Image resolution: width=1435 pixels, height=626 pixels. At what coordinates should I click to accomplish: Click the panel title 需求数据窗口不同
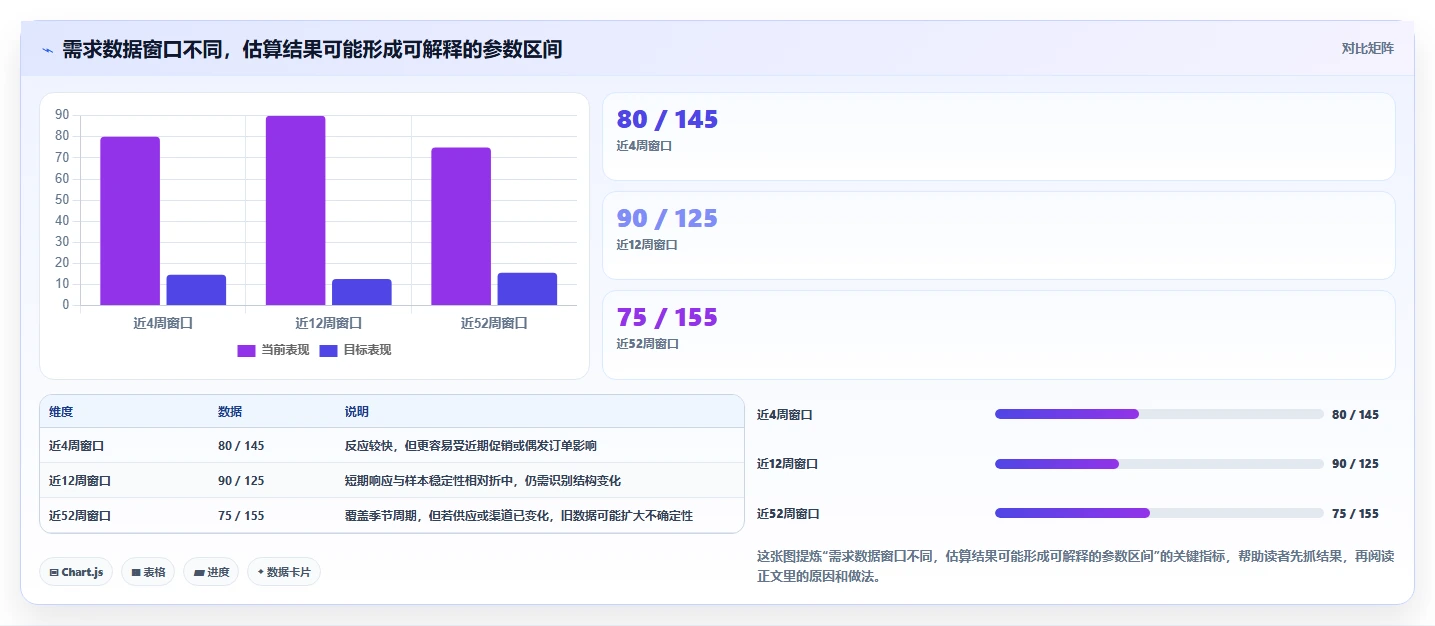click(x=312, y=49)
